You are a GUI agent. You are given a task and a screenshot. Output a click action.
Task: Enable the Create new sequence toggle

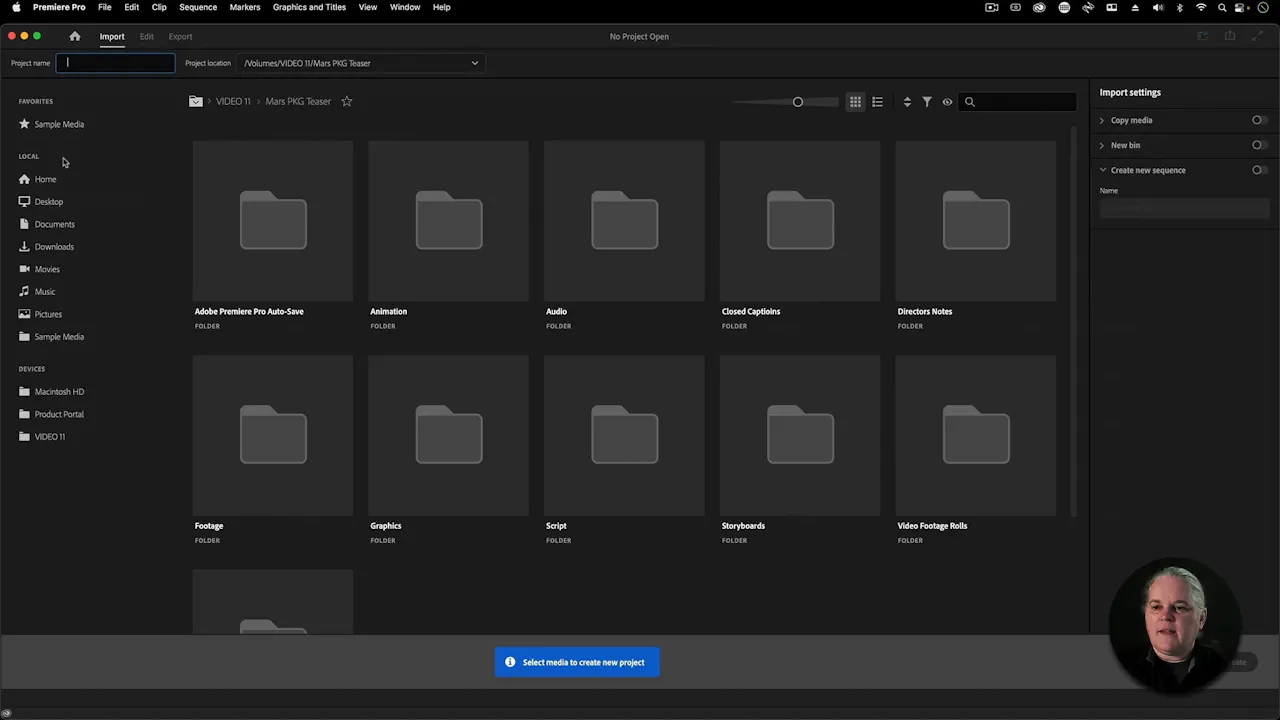point(1259,170)
